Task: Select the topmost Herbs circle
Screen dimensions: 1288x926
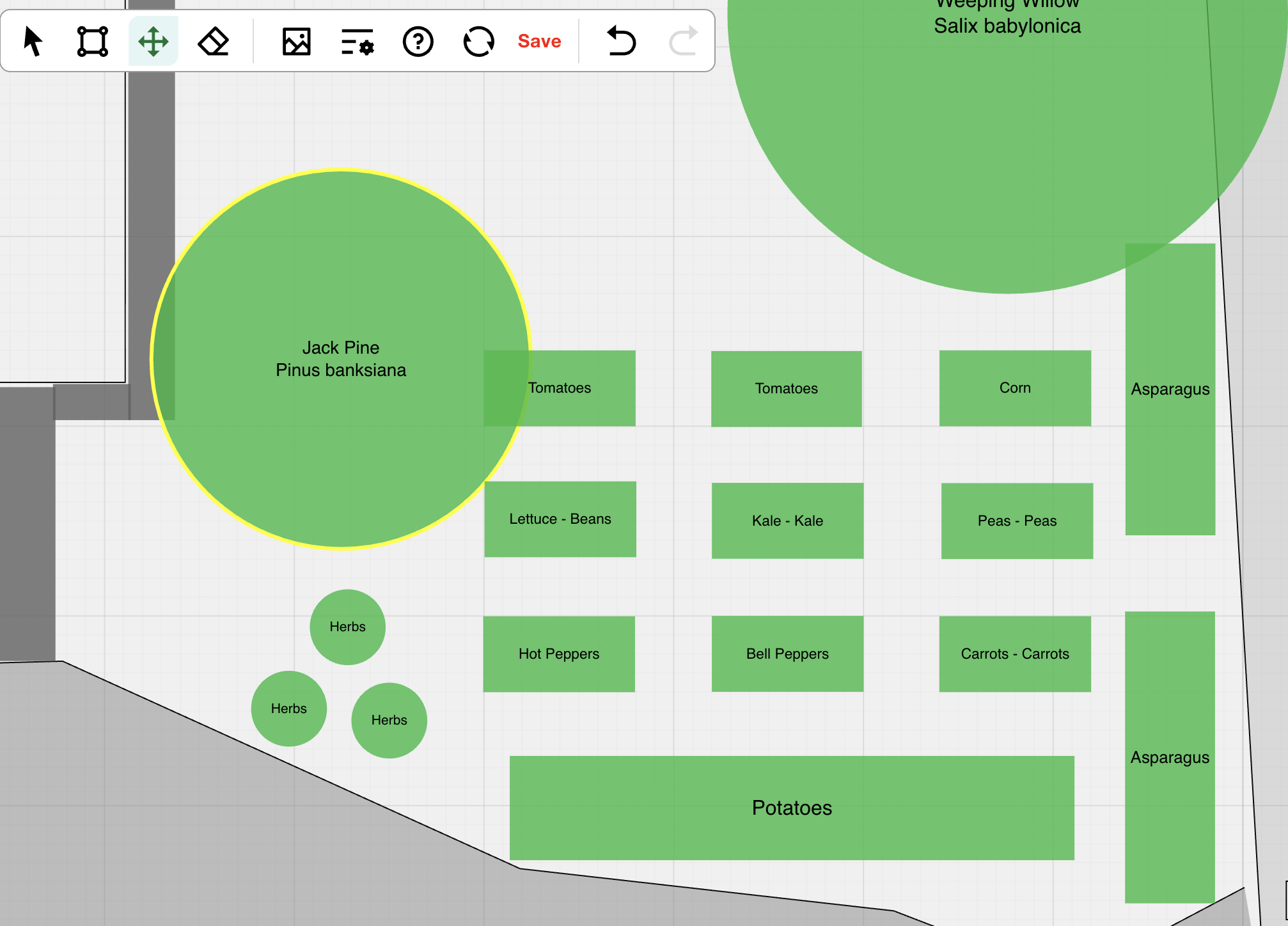Action: point(347,627)
